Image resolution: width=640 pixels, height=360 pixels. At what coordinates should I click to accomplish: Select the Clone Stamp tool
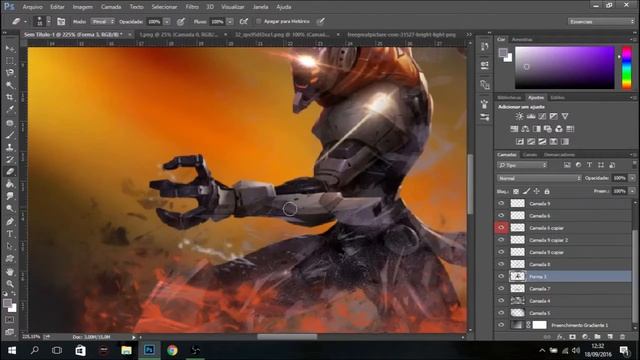point(10,147)
